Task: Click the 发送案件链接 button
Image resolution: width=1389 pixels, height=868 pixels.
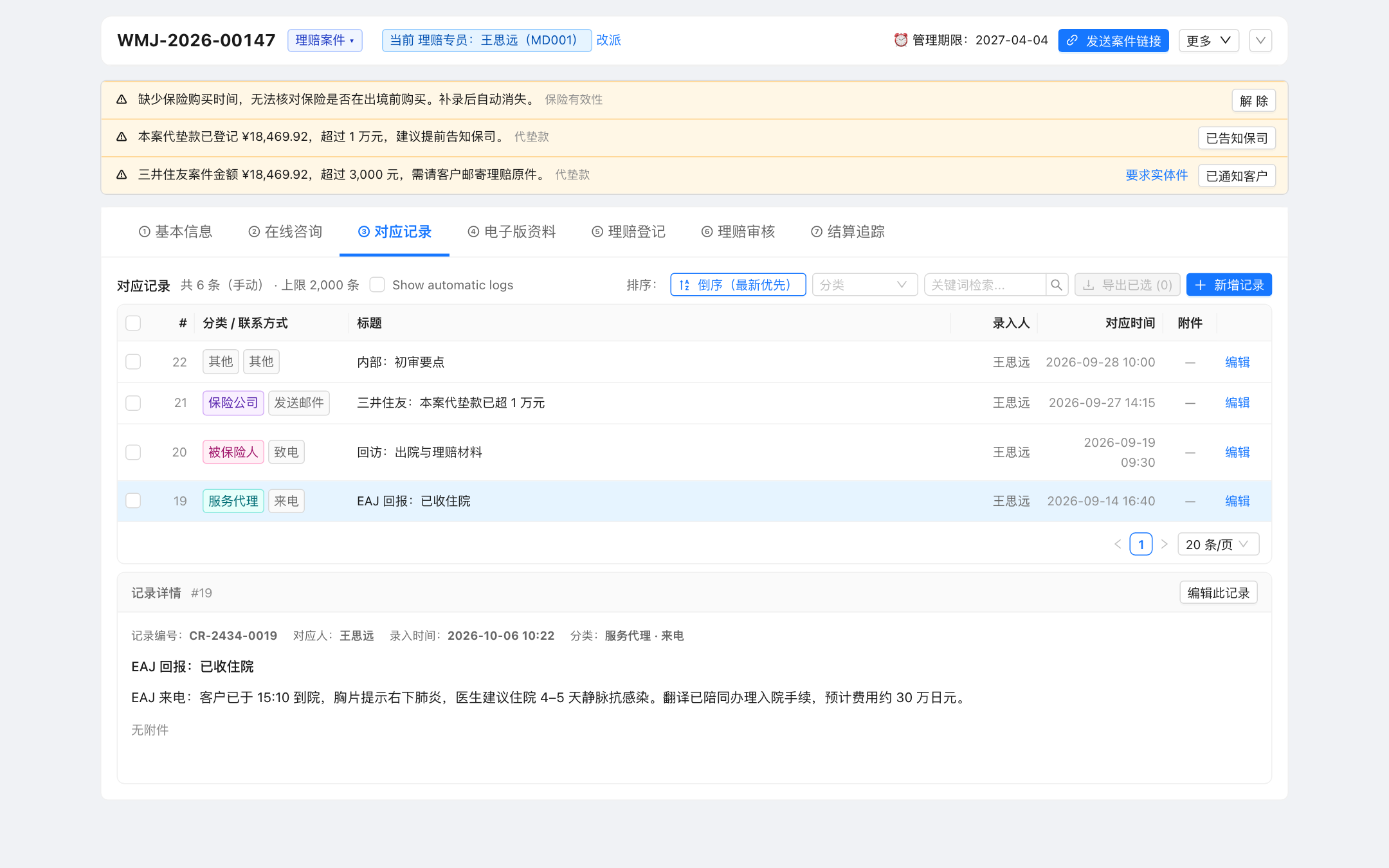Action: pos(1113,41)
